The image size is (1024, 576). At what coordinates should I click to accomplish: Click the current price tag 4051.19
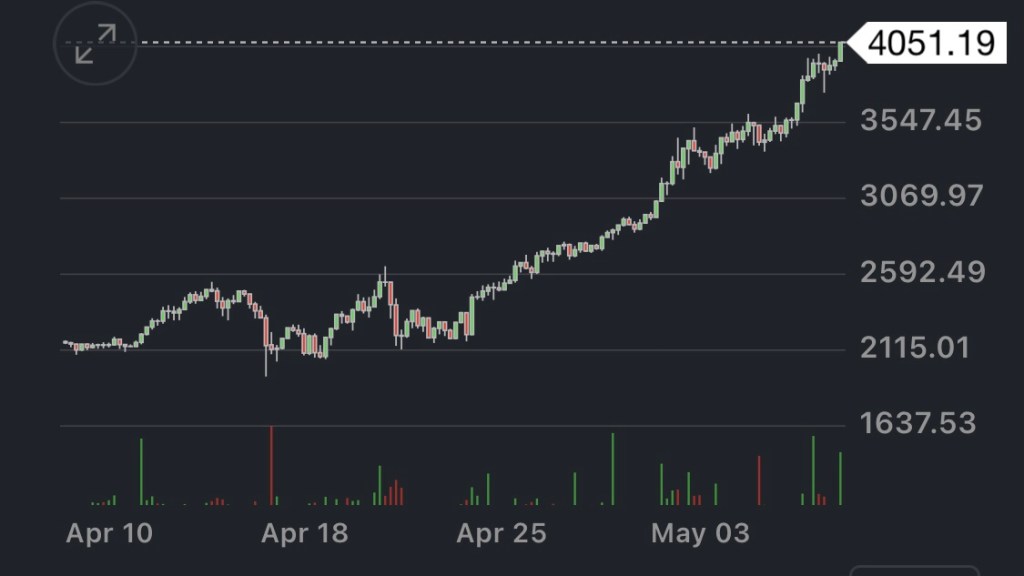tap(931, 44)
